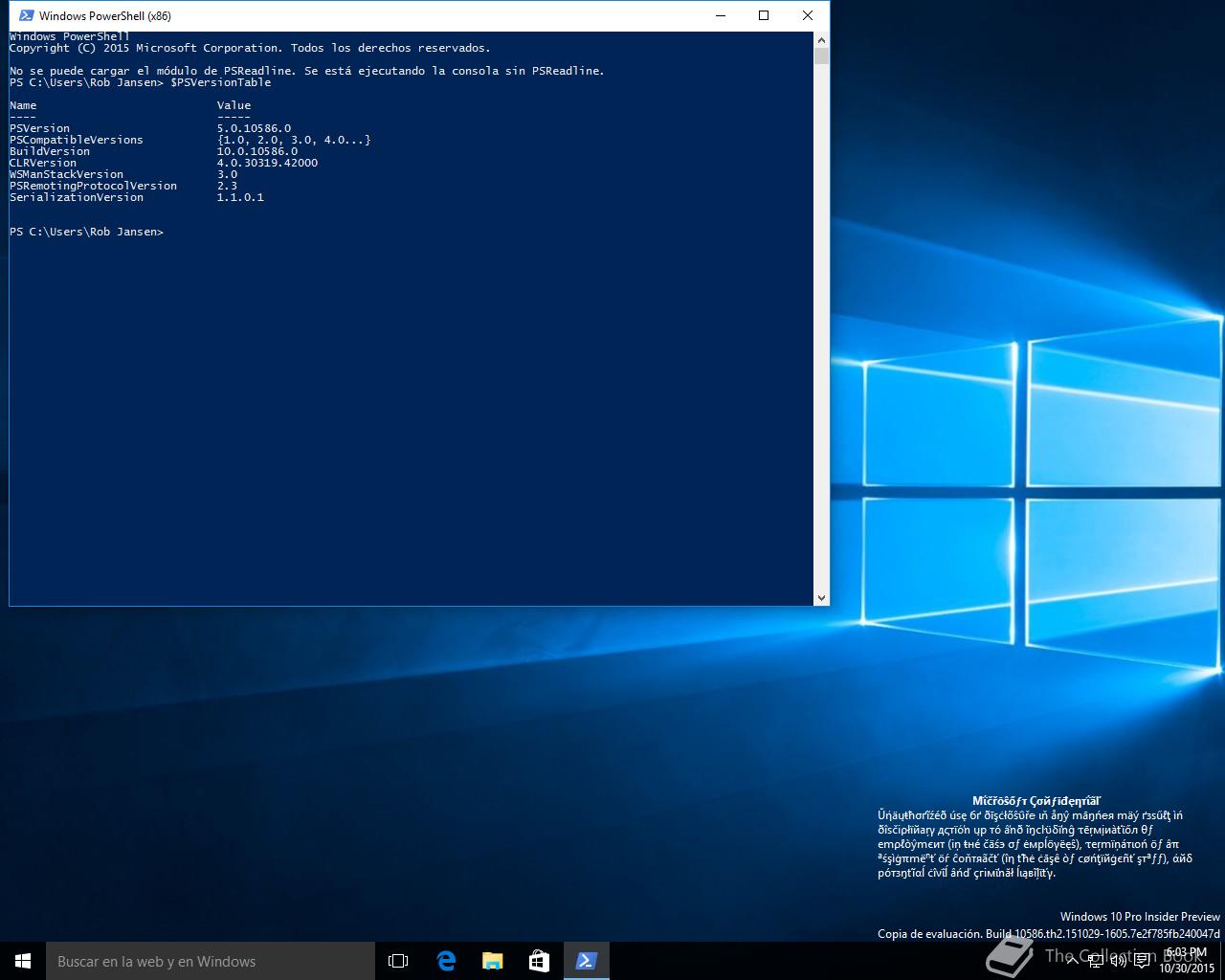This screenshot has height=980, width=1225.
Task: Open Task View from the taskbar
Action: click(x=398, y=961)
